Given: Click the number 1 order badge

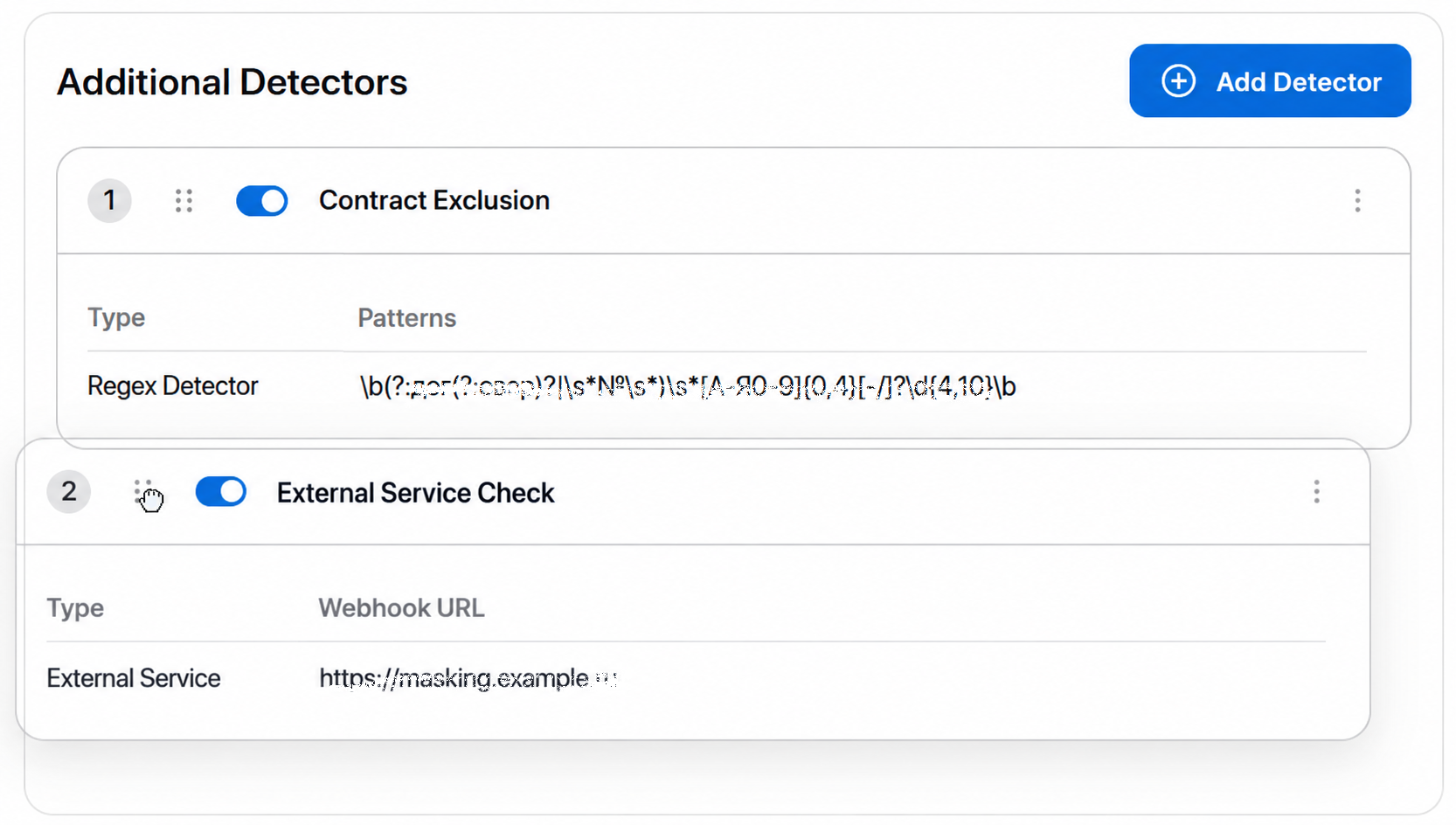Looking at the screenshot, I should tap(109, 201).
